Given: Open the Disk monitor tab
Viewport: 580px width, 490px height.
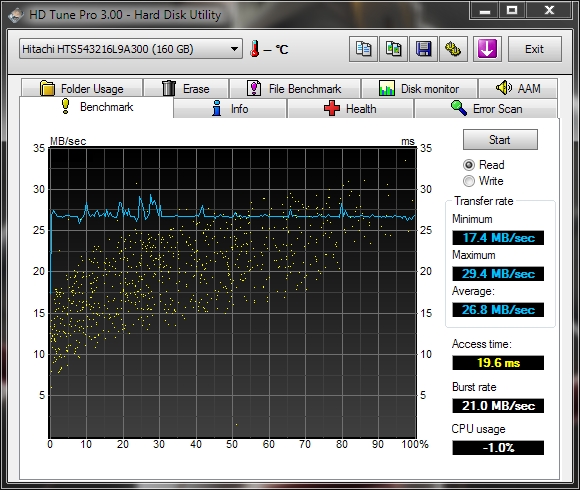Looking at the screenshot, I should tap(419, 88).
